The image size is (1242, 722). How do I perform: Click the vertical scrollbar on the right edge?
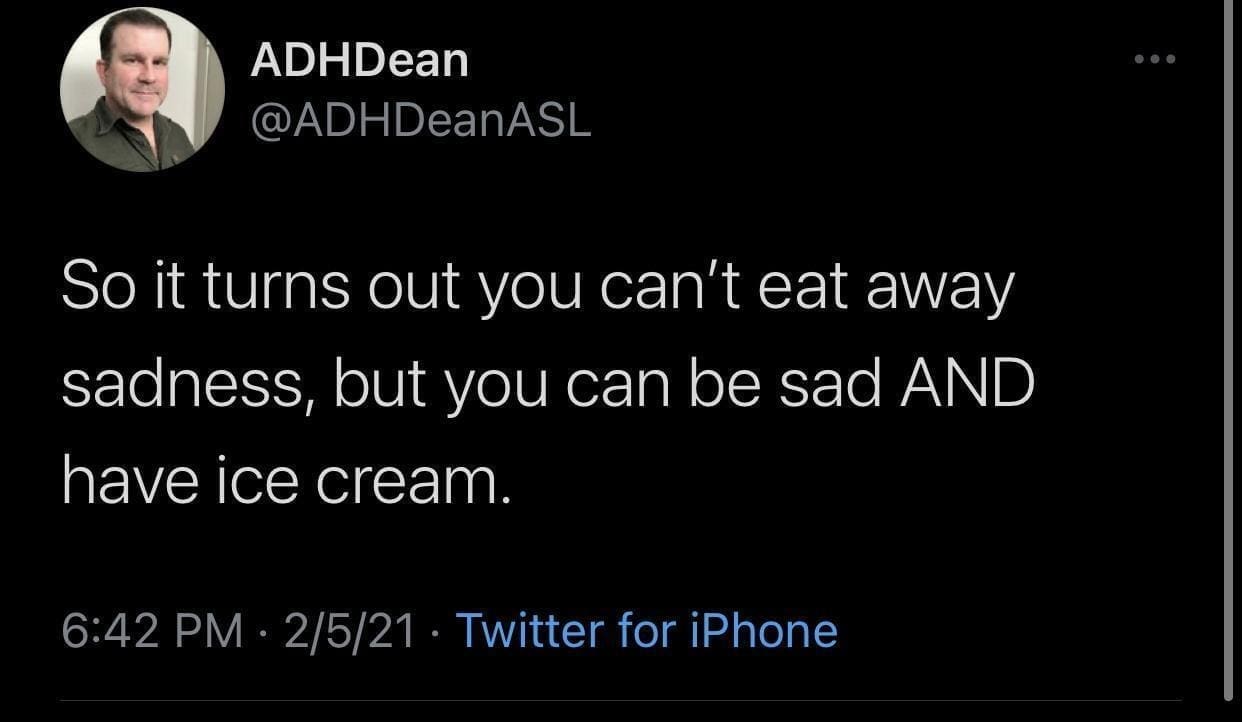[x=1228, y=350]
